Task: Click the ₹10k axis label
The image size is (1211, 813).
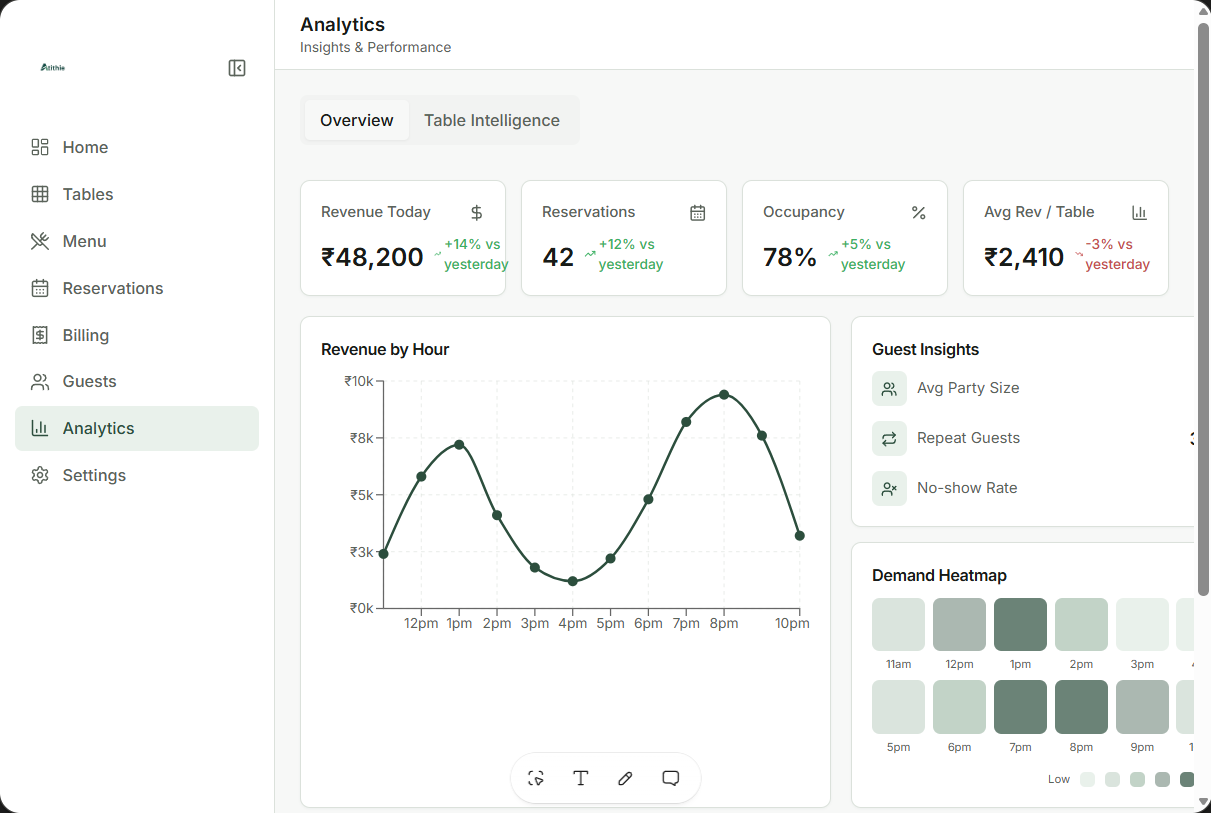Action: (x=359, y=381)
